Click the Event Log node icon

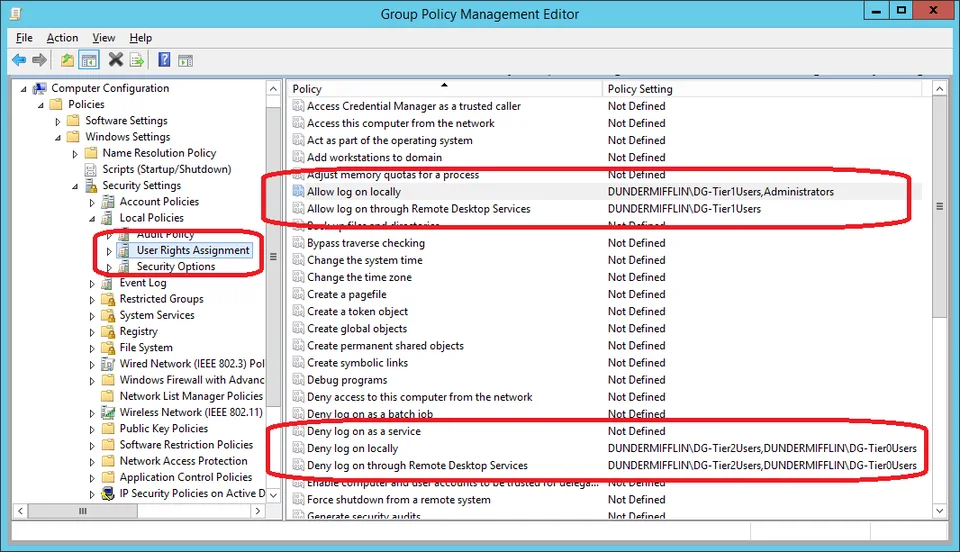point(108,283)
